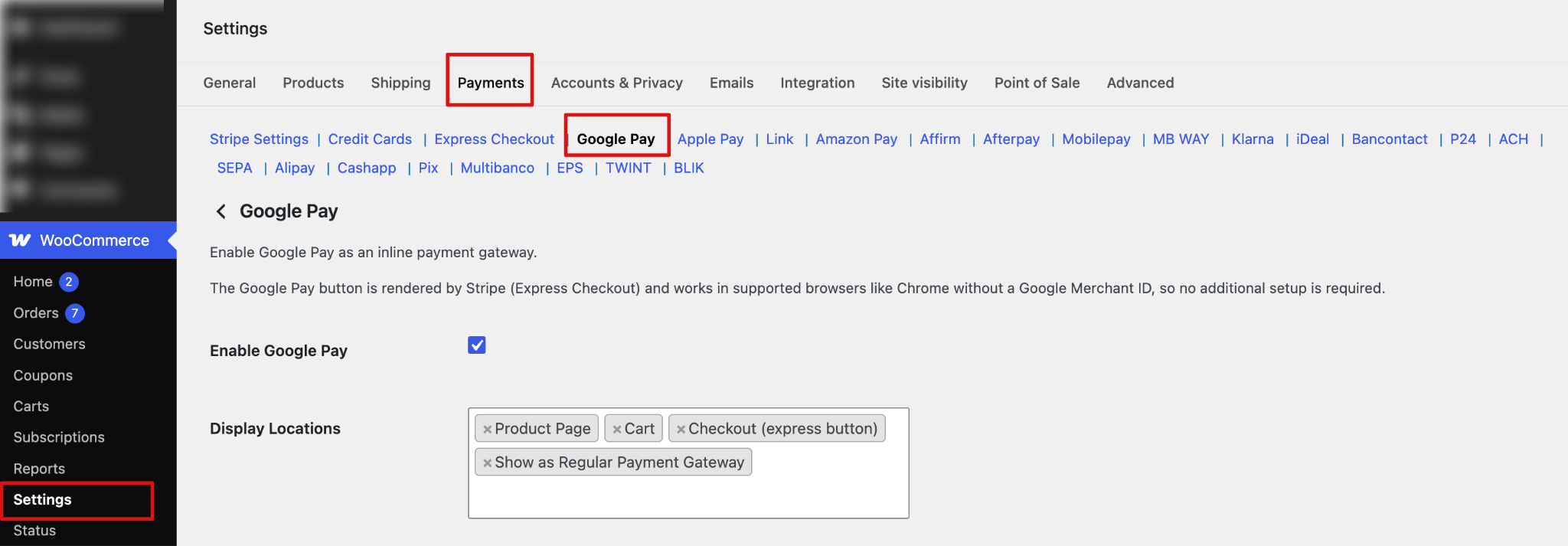Open the SEPA section link
This screenshot has width=1568, height=546.
[234, 168]
